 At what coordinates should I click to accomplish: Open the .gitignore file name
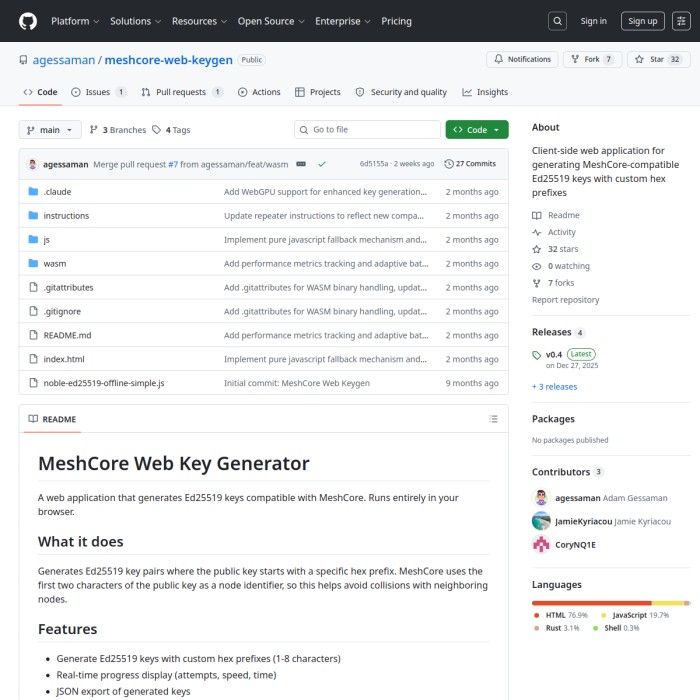tap(62, 311)
